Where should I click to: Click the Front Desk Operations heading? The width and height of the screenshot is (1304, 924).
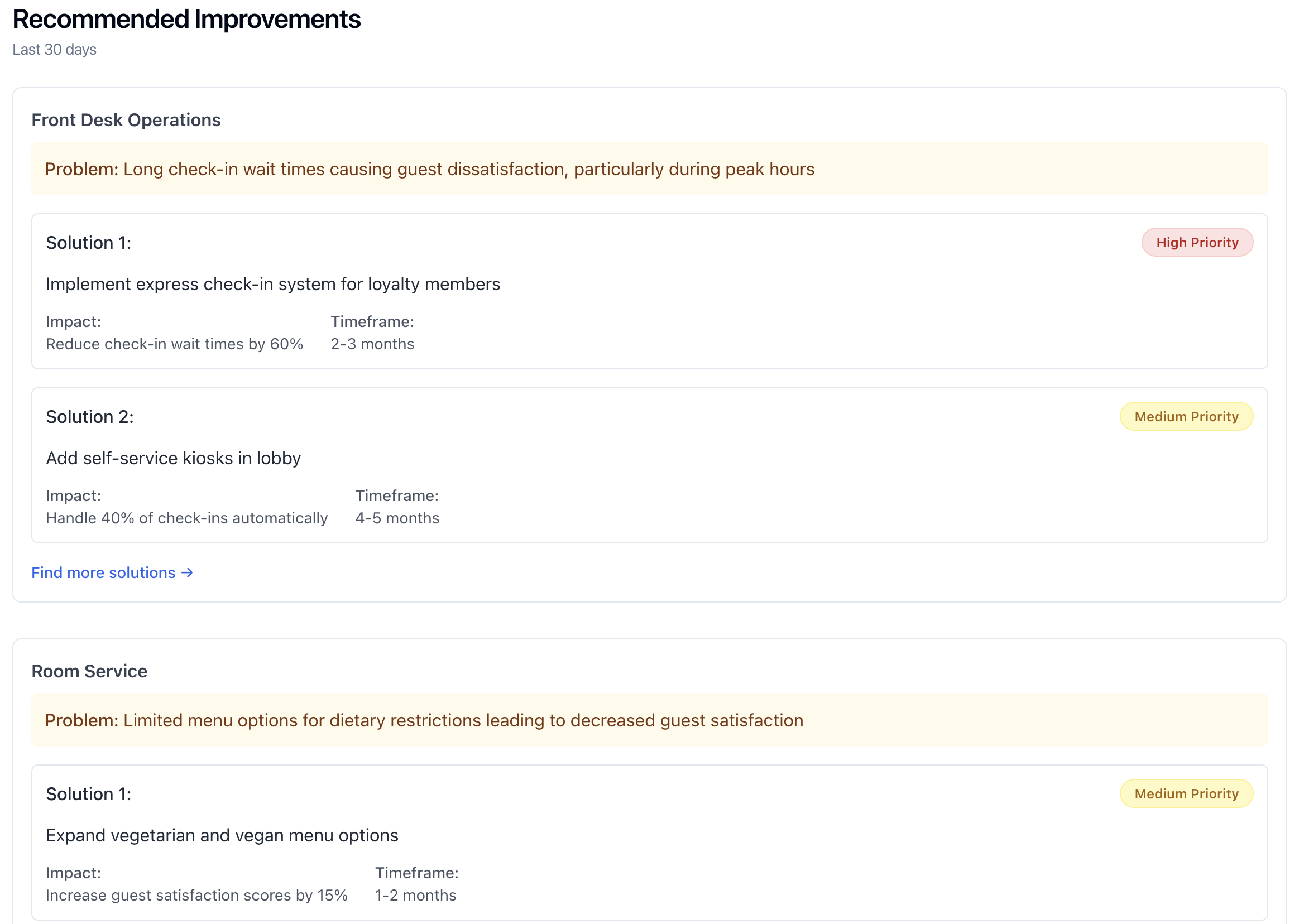point(126,119)
